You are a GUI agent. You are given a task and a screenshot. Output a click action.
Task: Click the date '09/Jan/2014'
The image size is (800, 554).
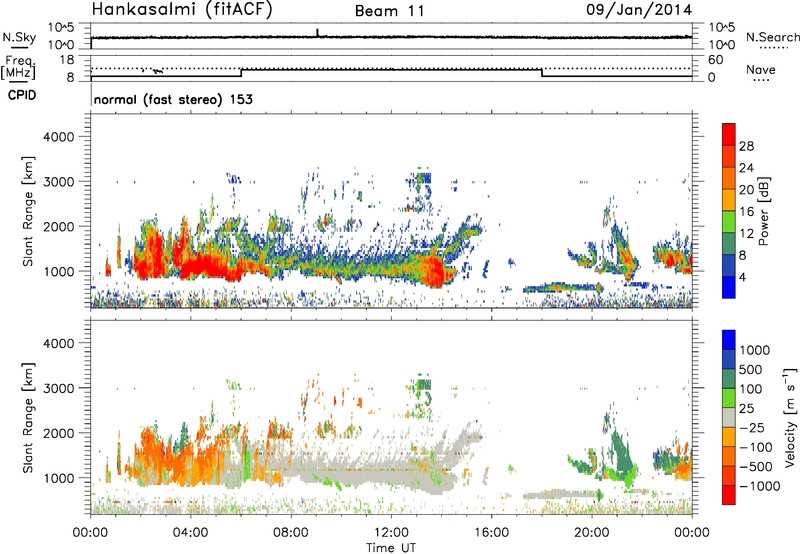pyautogui.click(x=639, y=10)
